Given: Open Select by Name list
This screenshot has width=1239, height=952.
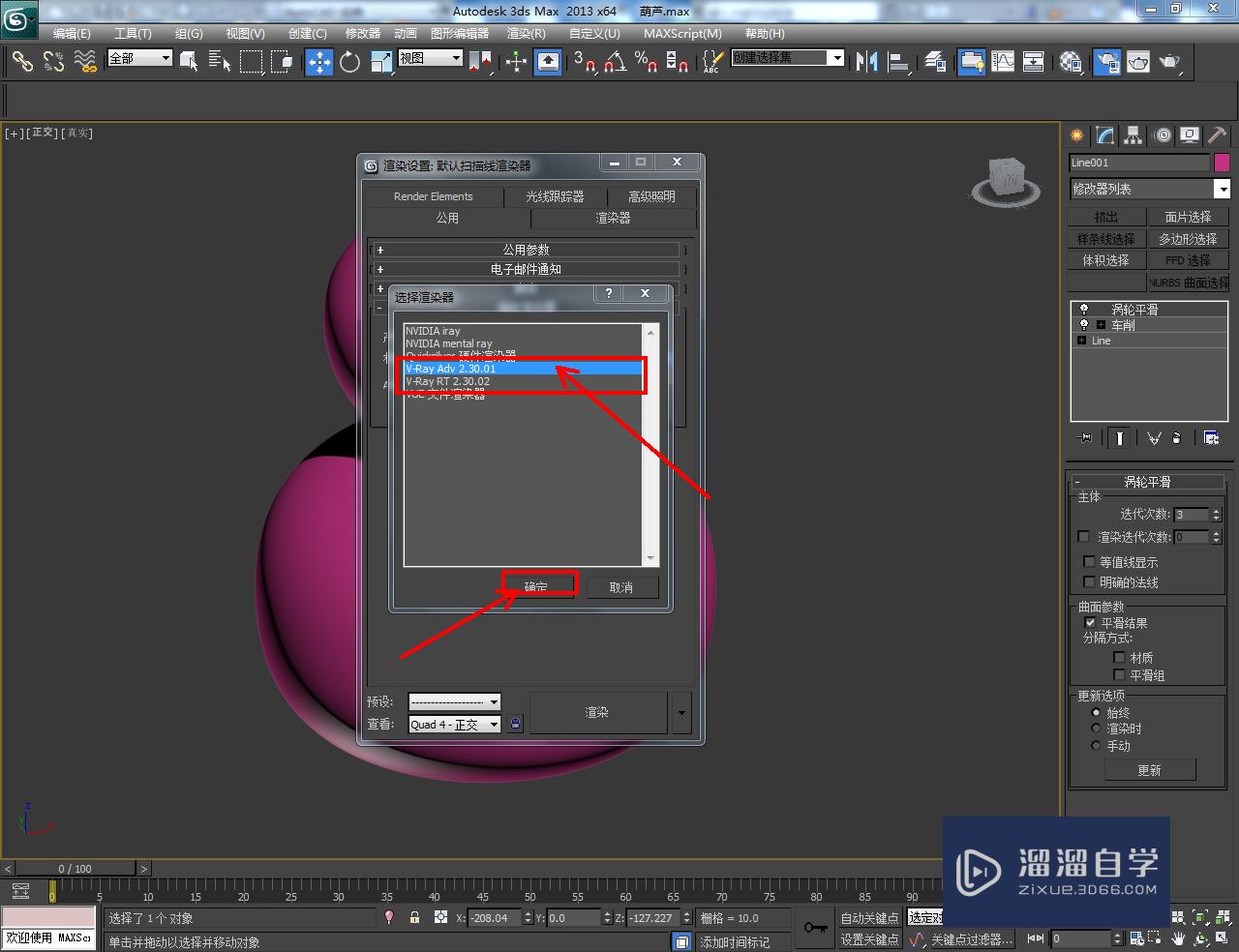Looking at the screenshot, I should 220,62.
